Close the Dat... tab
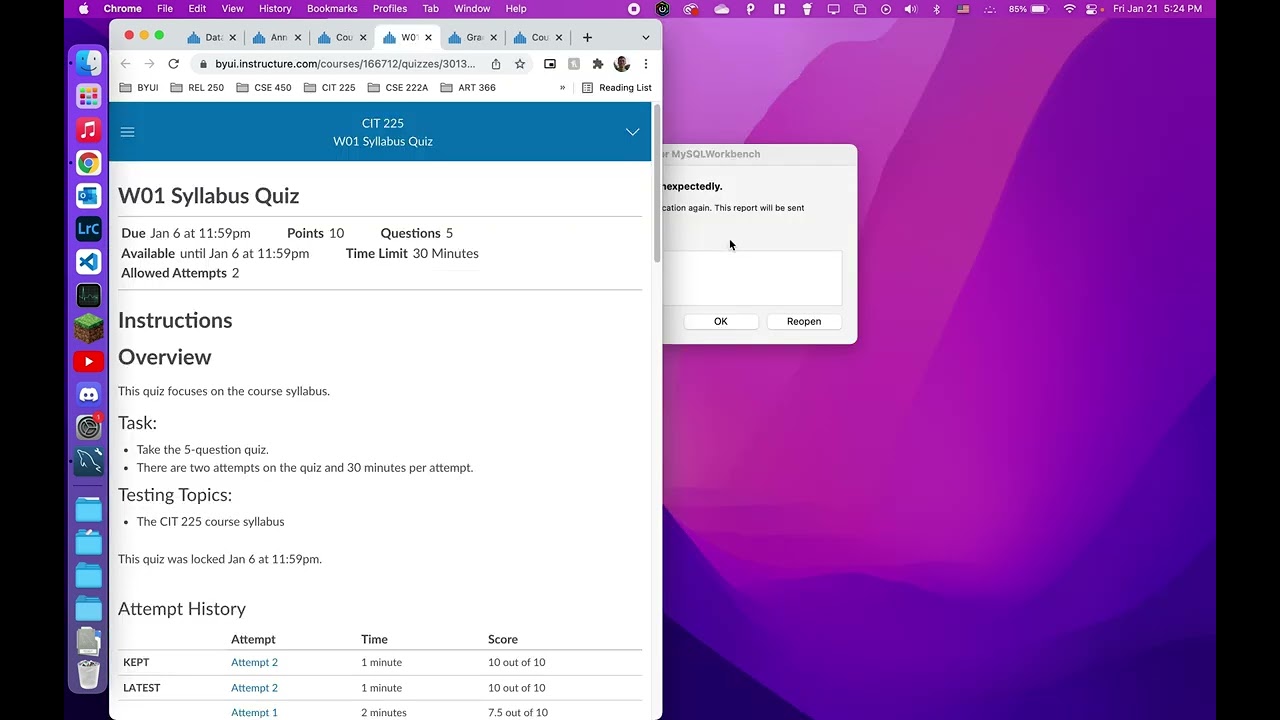 [233, 38]
